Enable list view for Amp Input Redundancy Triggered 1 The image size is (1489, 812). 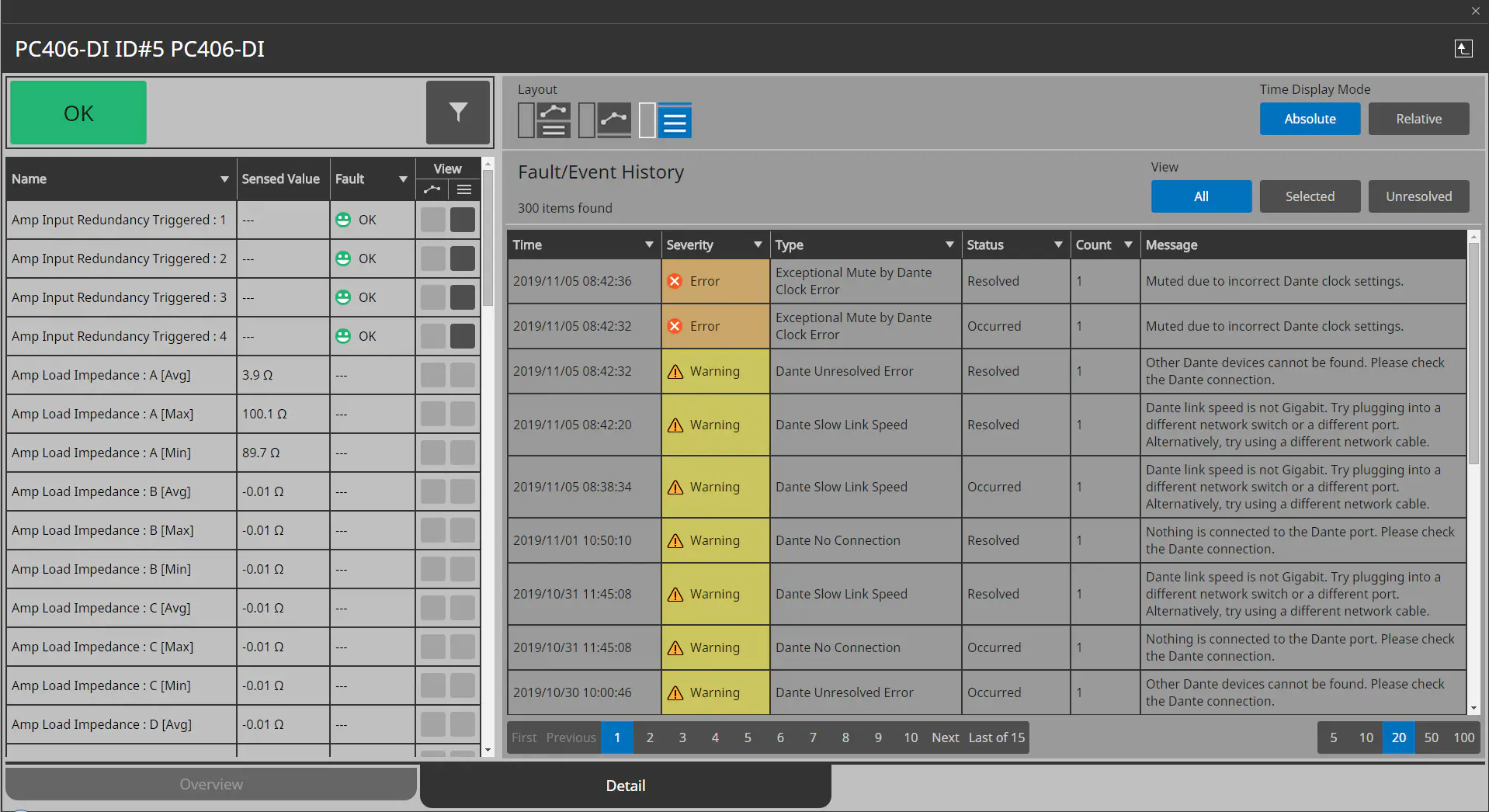pos(463,220)
